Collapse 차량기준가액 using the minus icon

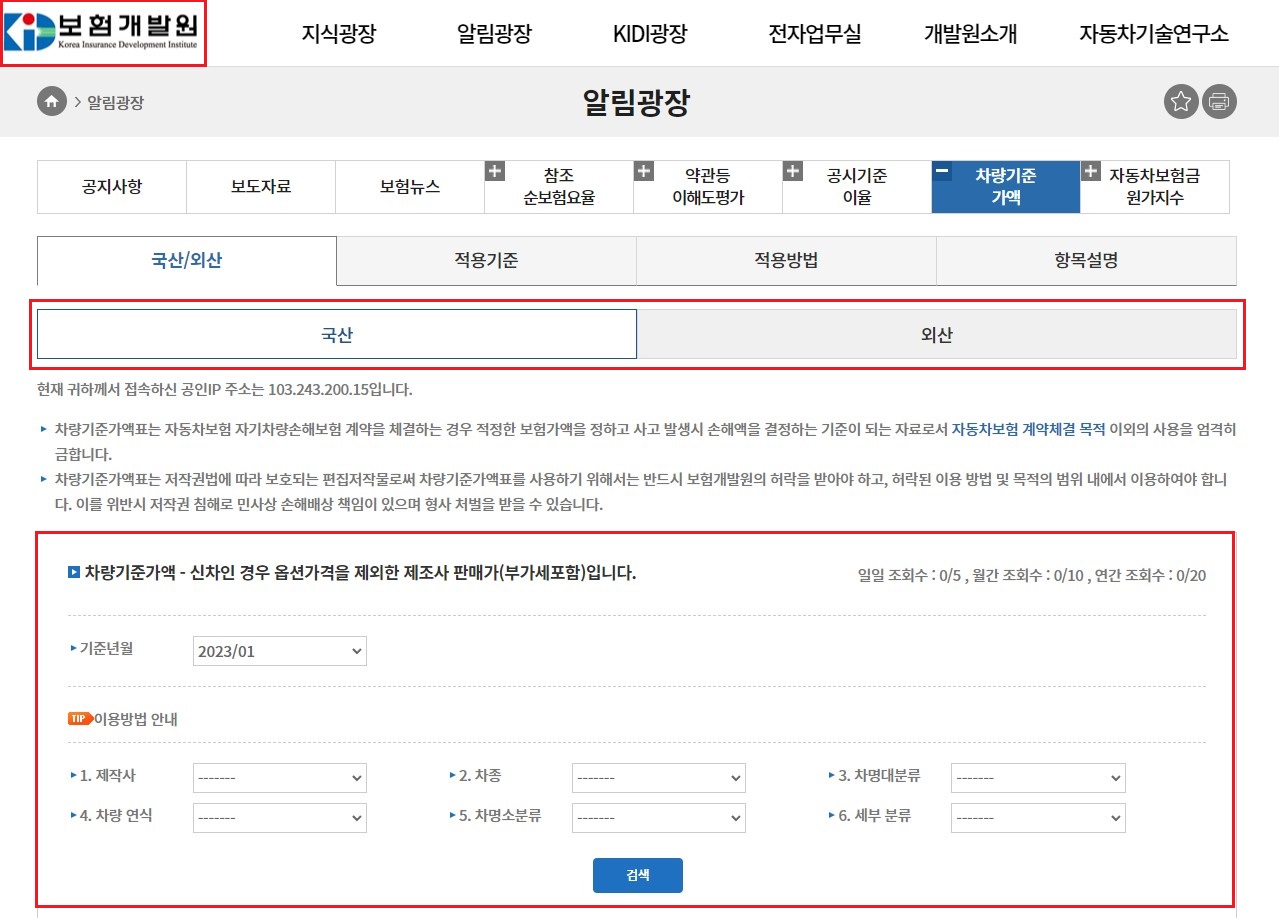coord(940,170)
